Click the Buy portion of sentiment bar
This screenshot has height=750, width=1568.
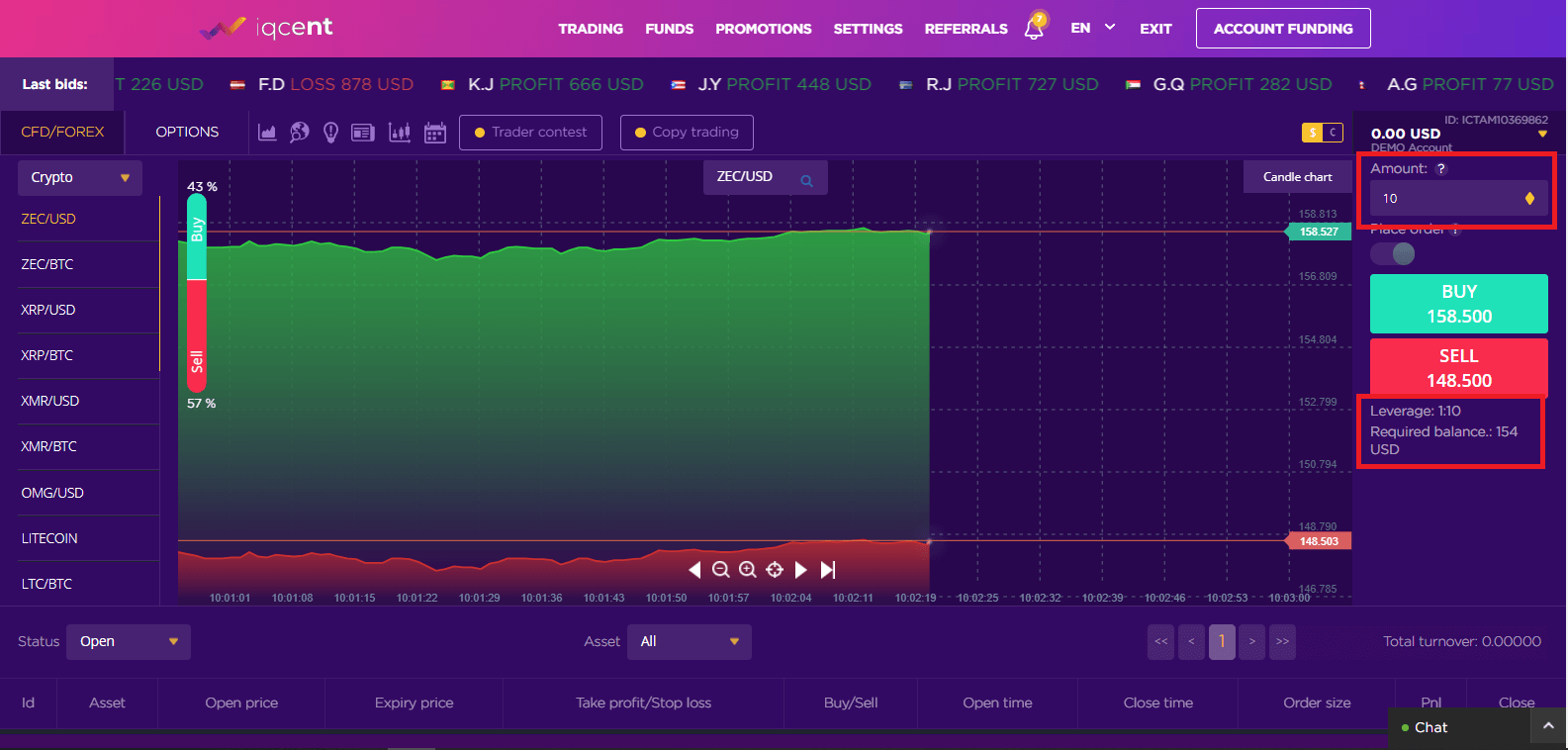pos(197,235)
